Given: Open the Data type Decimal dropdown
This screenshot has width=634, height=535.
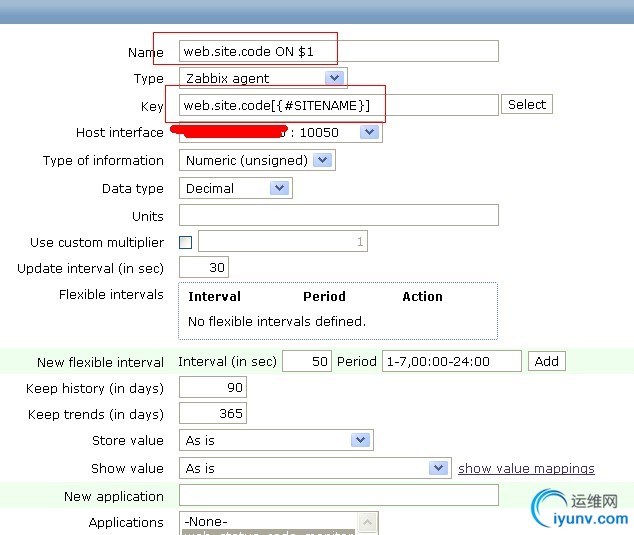Looking at the screenshot, I should click(x=236, y=188).
